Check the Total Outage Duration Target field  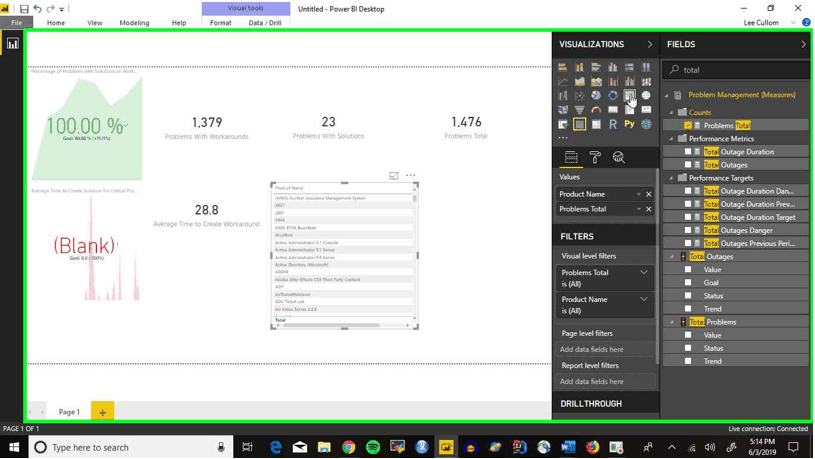688,217
